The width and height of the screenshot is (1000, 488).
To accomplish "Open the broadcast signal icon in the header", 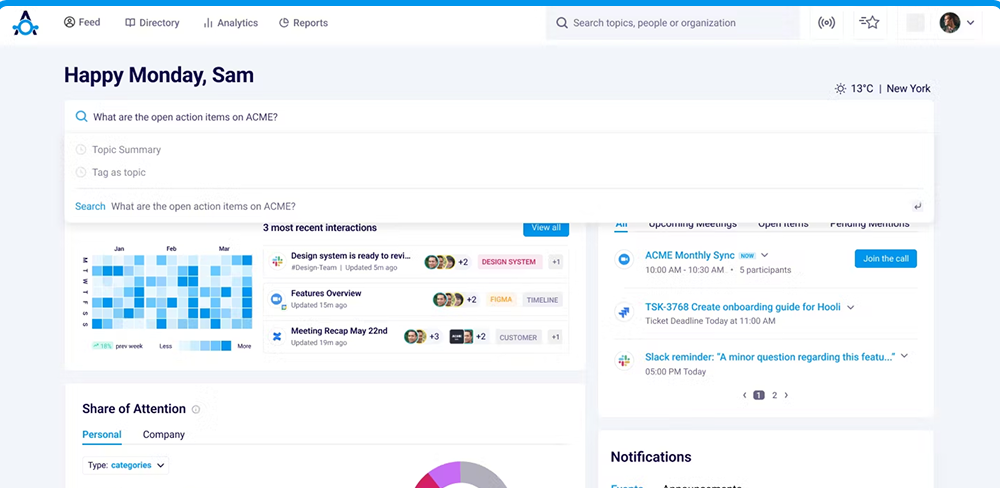I will (826, 23).
